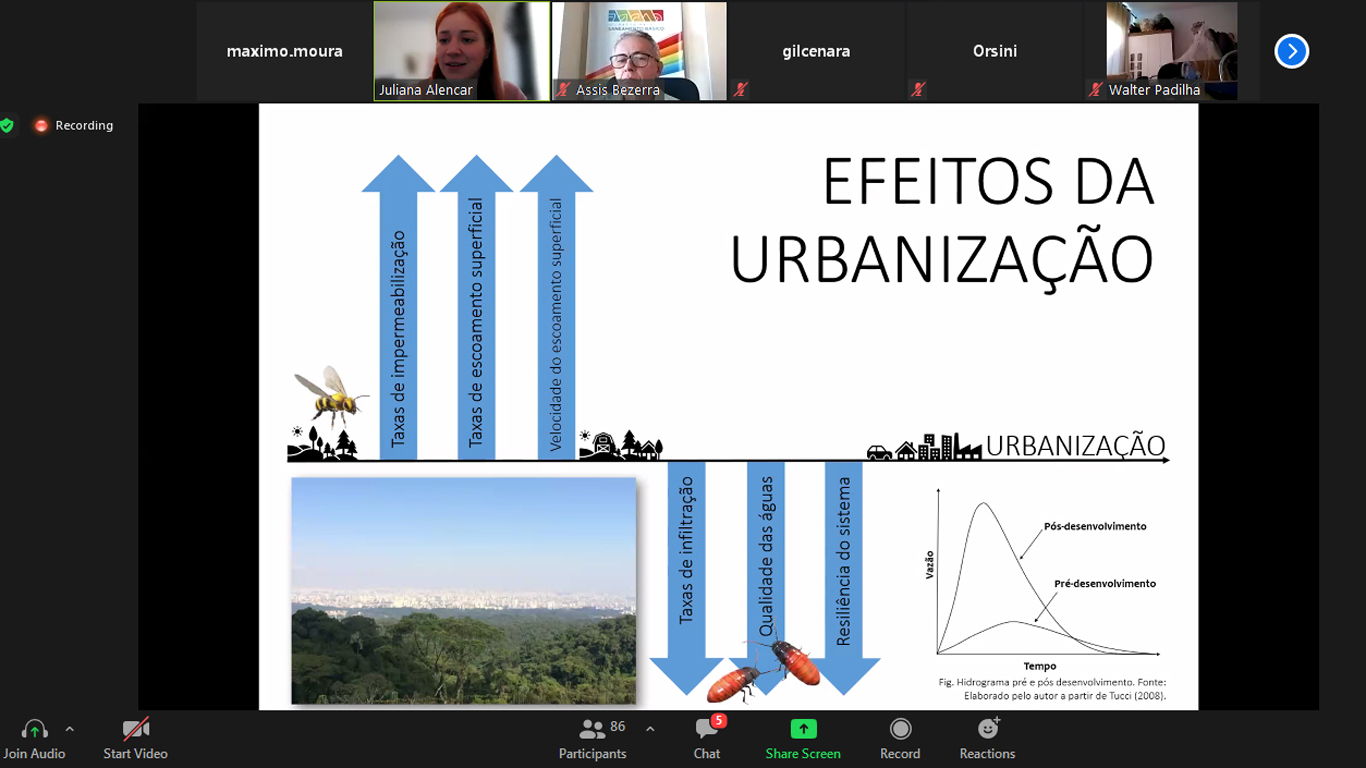The height and width of the screenshot is (768, 1366).
Task: Expand the chevron next to Participants
Action: tap(650, 729)
